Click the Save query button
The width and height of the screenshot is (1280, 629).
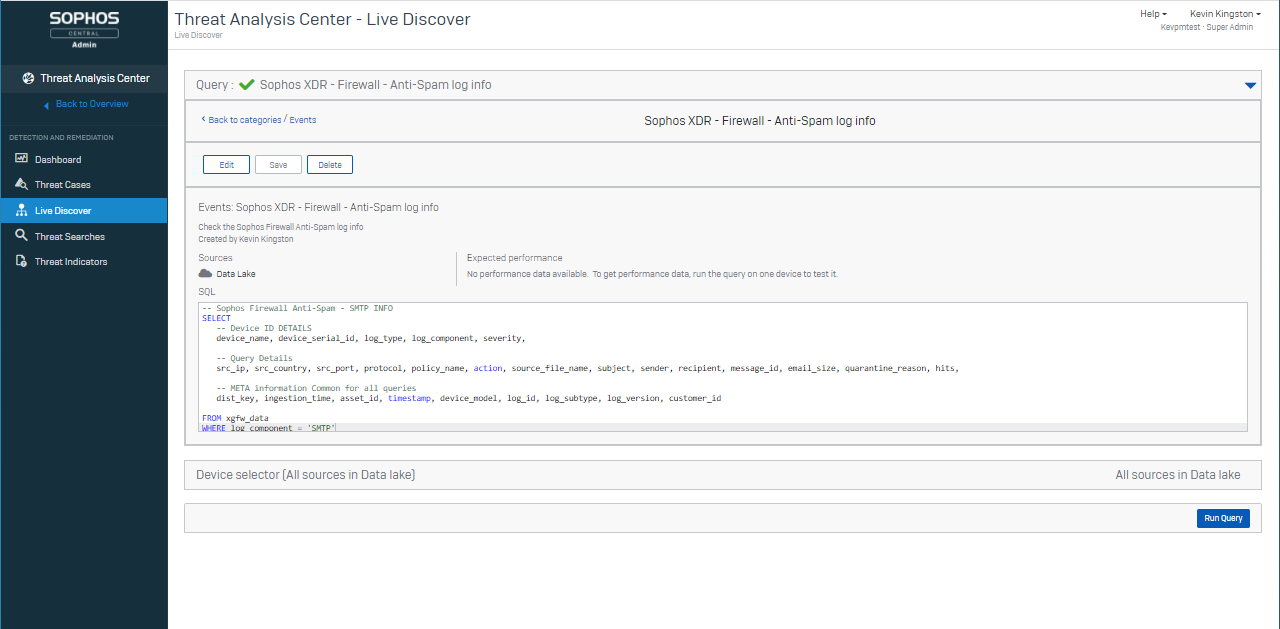pos(278,165)
